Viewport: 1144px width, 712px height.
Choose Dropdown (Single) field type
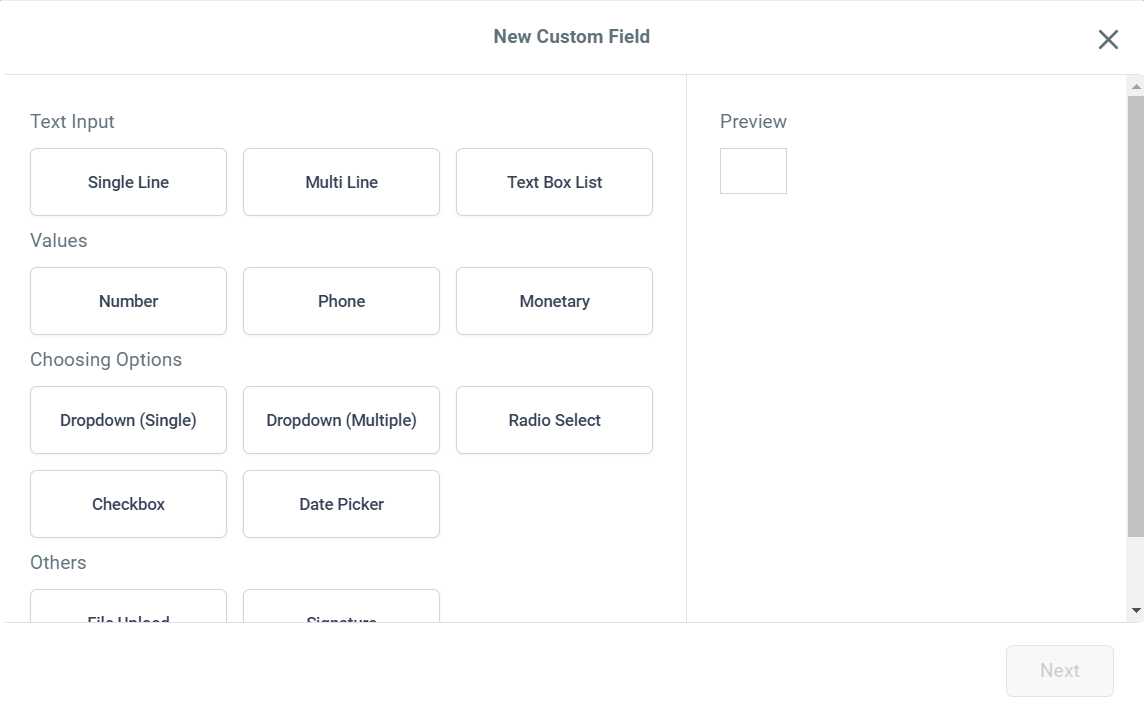128,420
